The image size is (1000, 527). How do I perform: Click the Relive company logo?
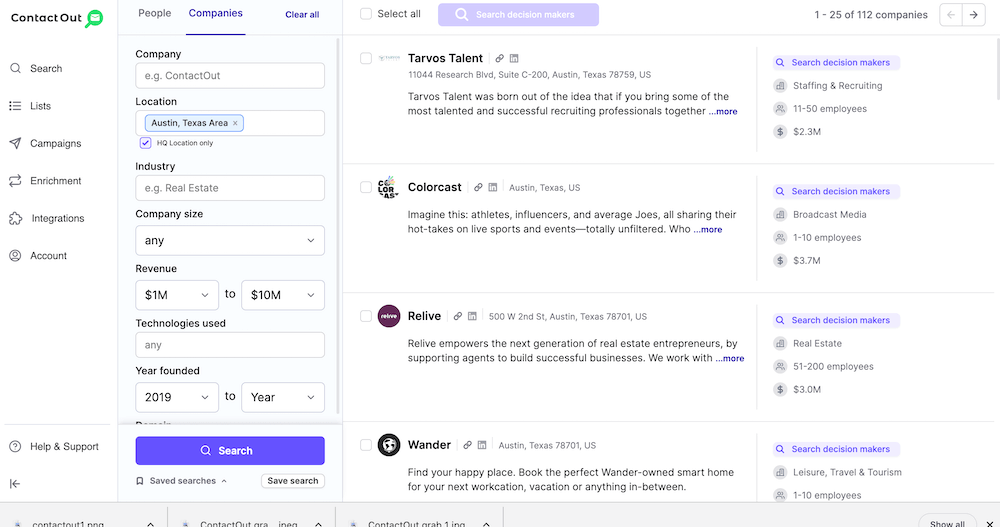coord(389,316)
